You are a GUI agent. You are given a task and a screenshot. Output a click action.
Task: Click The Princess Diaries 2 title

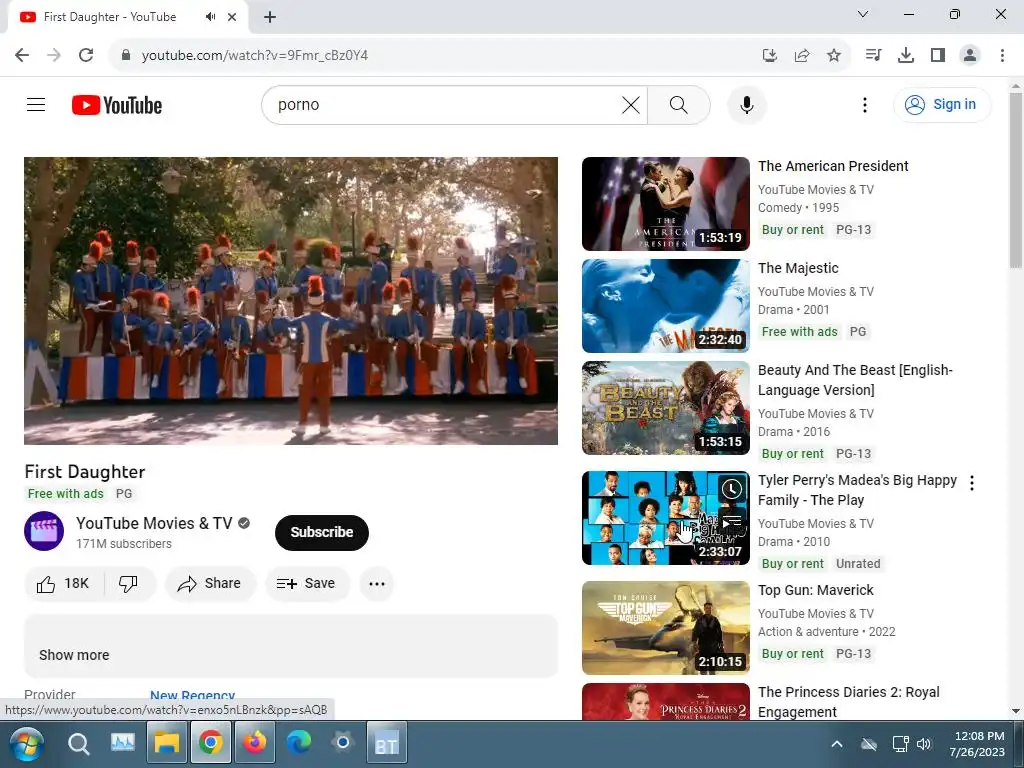pyautogui.click(x=848, y=702)
